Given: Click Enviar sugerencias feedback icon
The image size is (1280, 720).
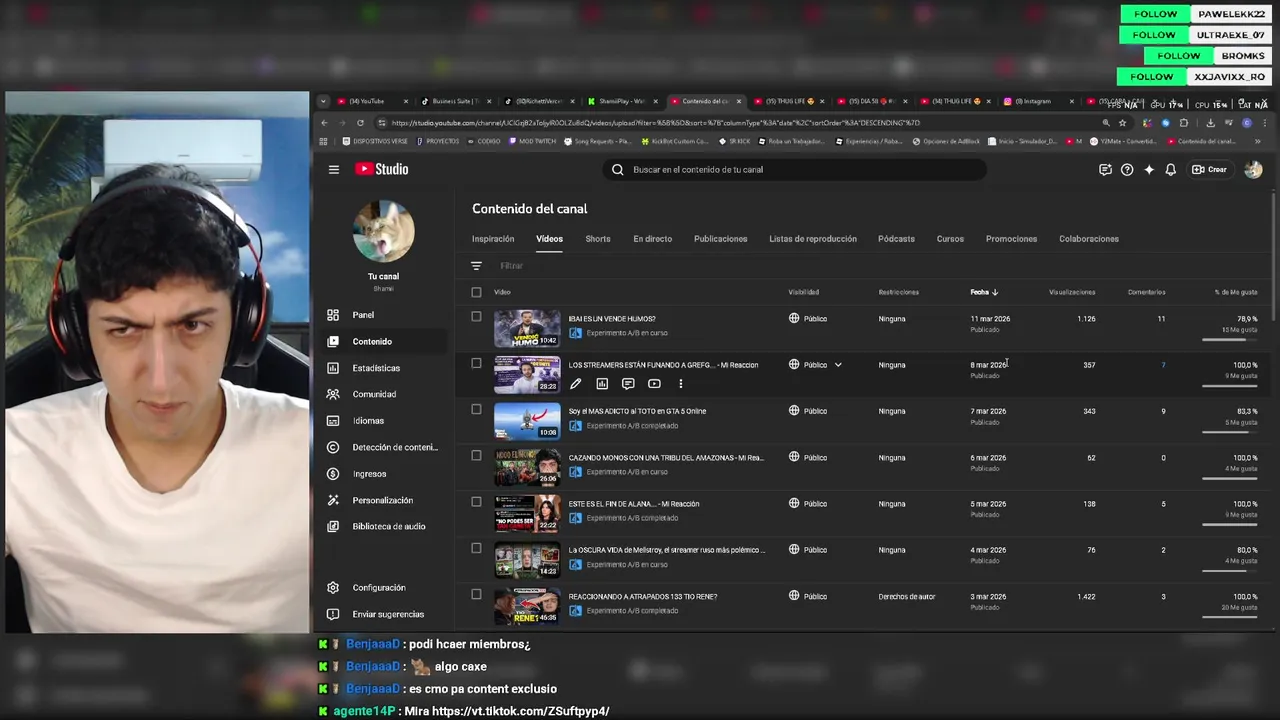Looking at the screenshot, I should [x=333, y=614].
